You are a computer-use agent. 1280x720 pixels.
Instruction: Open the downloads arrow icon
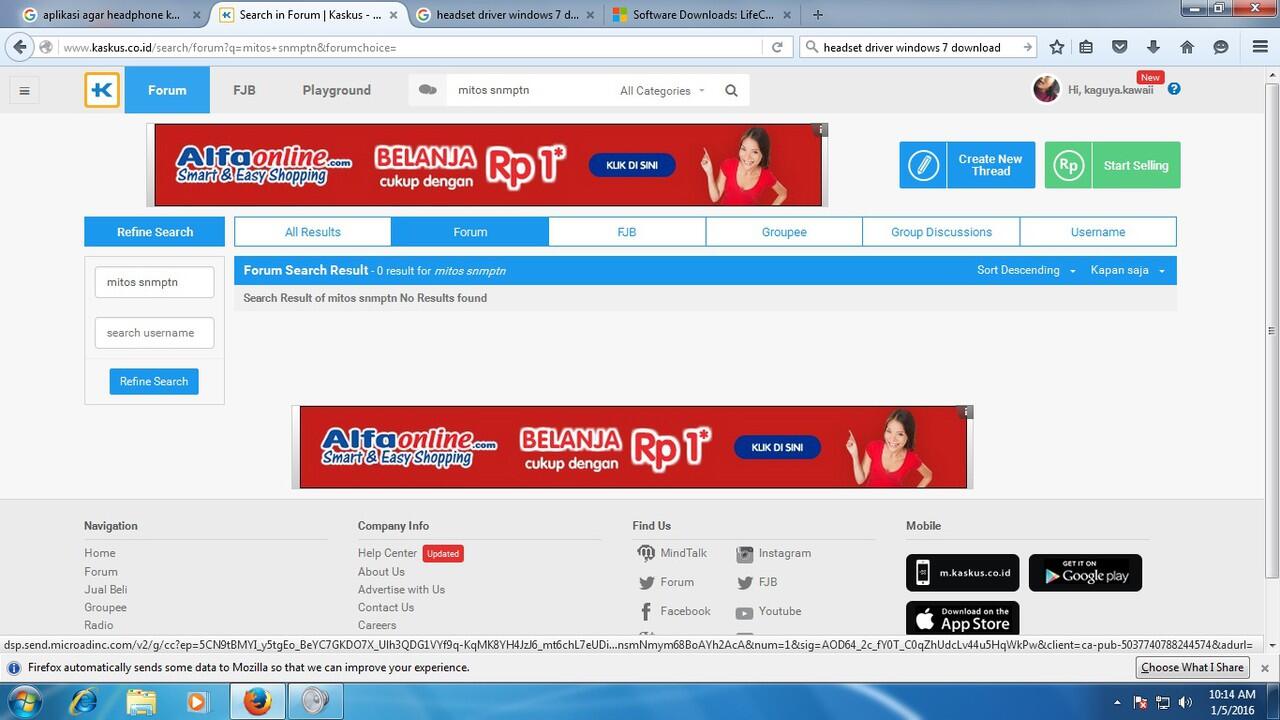point(1153,47)
